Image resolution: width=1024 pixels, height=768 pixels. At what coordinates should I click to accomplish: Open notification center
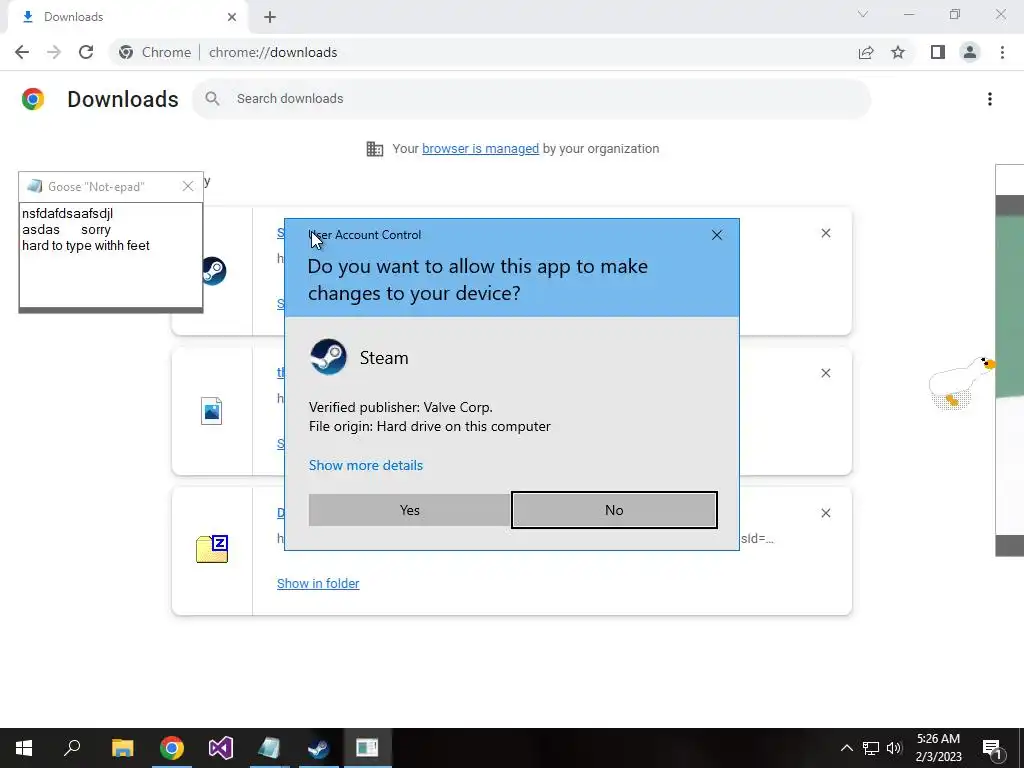pos(993,748)
